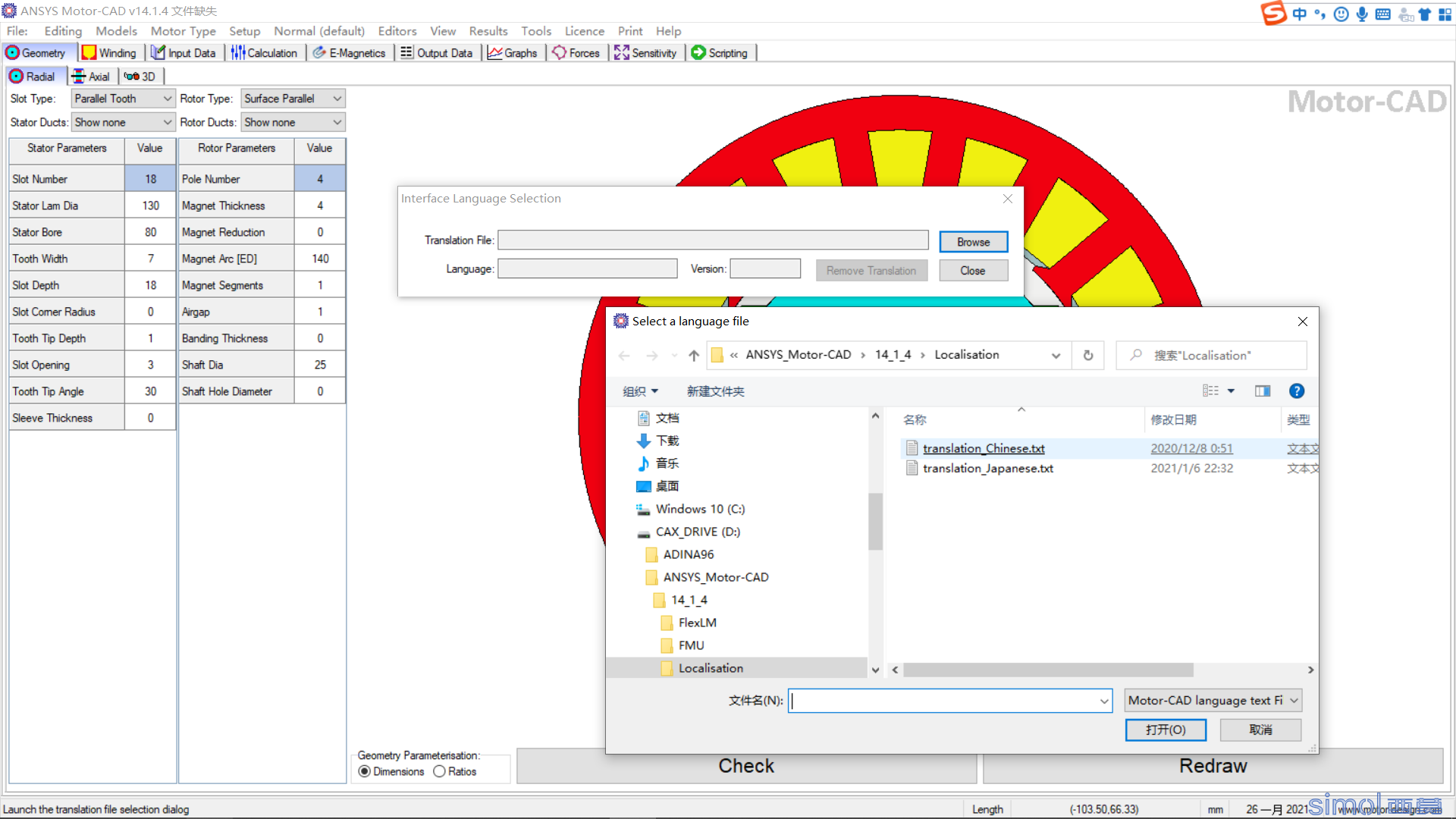Click the up one level arrow

694,356
